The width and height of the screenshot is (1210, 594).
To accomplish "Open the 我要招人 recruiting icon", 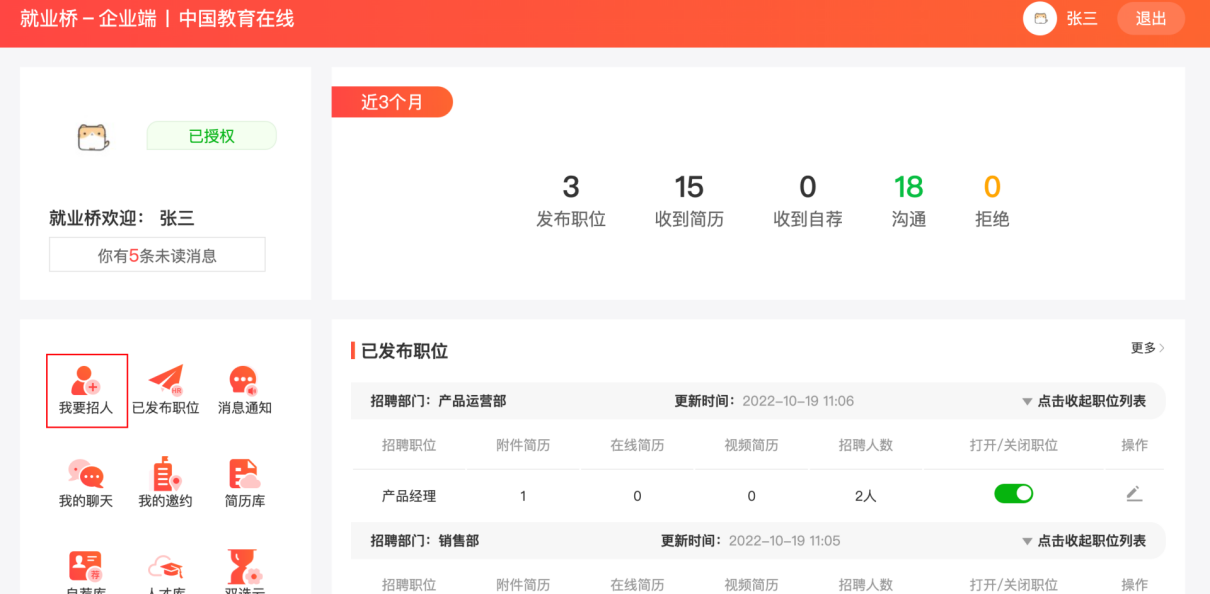I will pos(86,390).
